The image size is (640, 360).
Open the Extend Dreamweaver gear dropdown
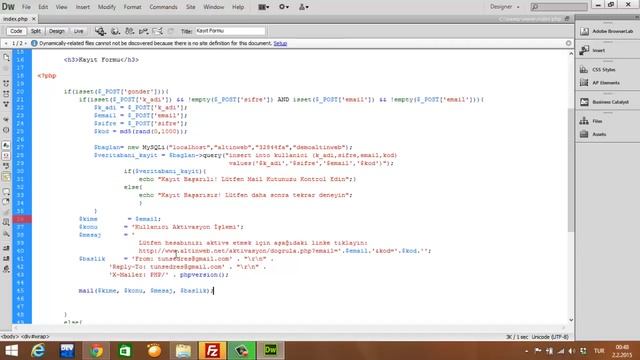click(x=284, y=7)
